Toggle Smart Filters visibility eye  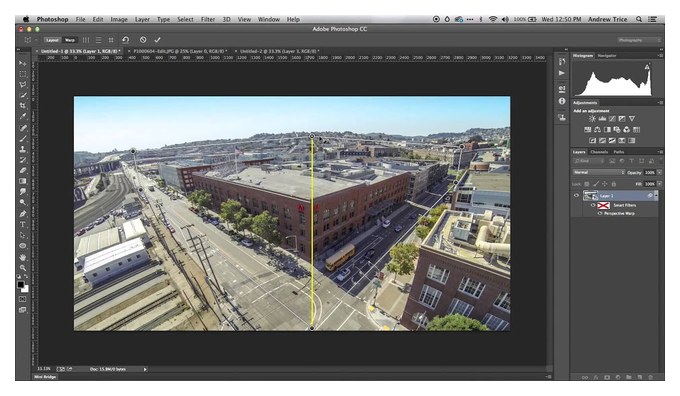[593, 205]
